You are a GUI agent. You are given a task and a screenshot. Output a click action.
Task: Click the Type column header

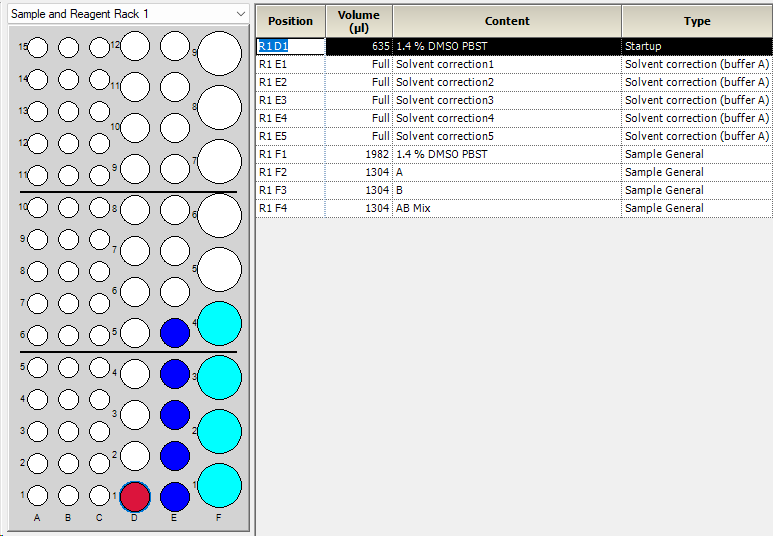click(696, 21)
